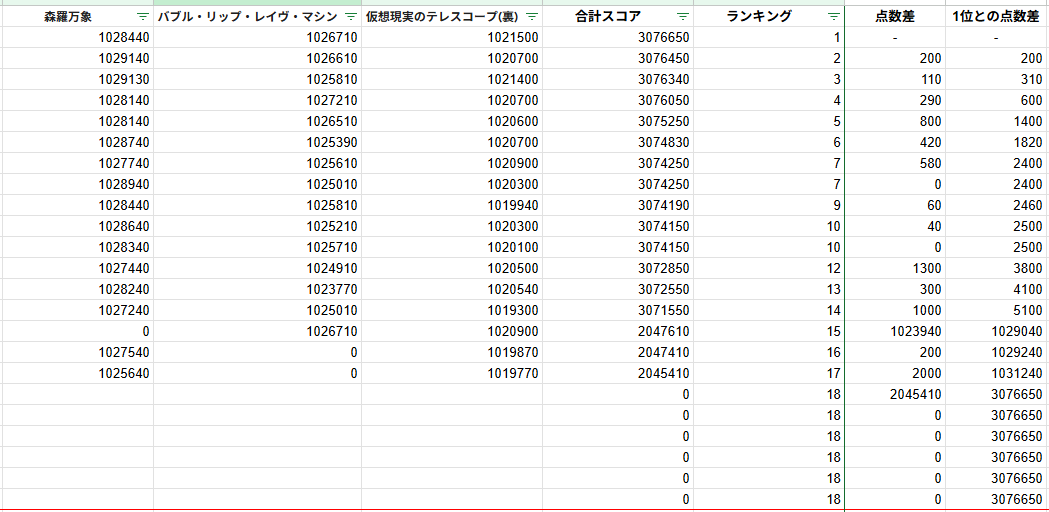Select the cell containing 1023770
The width and height of the screenshot is (1049, 512).
258,289
